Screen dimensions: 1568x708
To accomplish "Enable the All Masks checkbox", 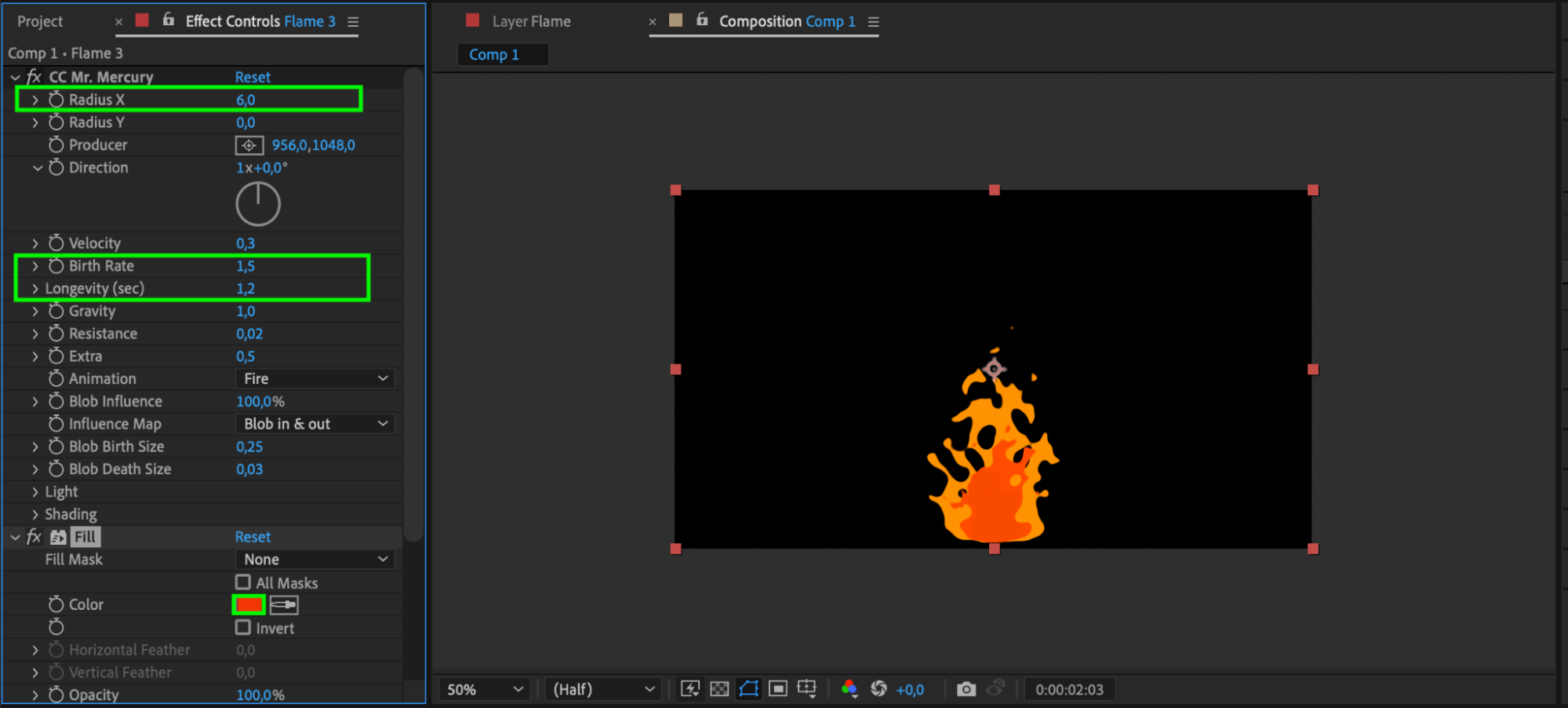I will [x=243, y=582].
